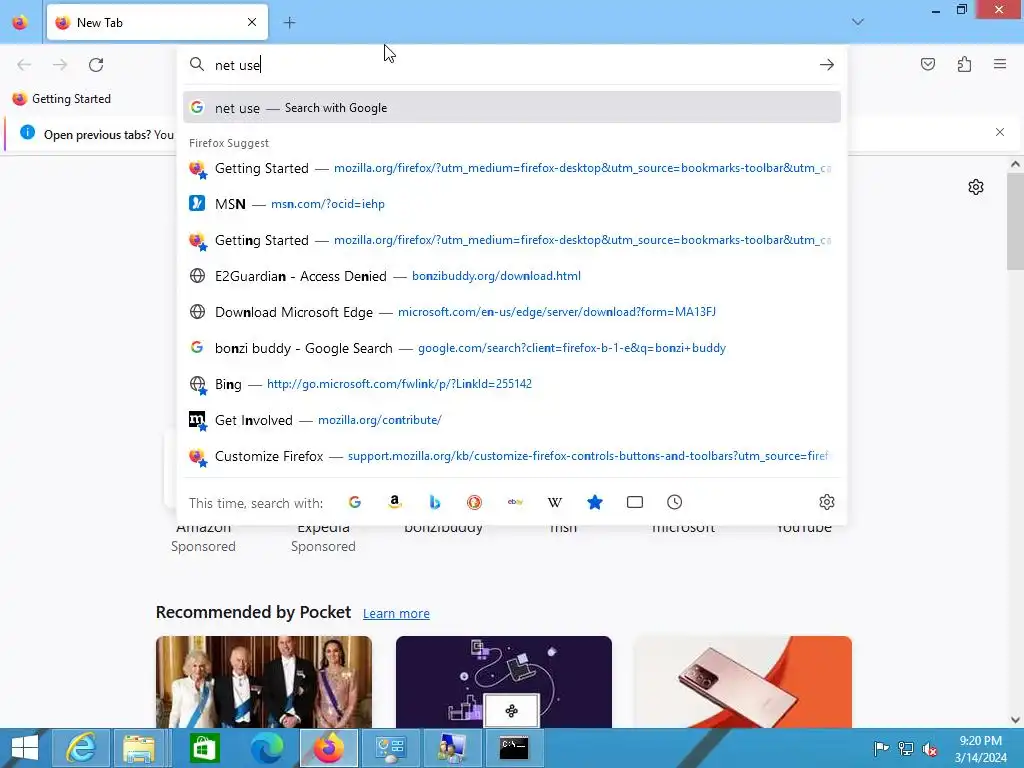Select net use Search with Google suggestion
The image size is (1024, 768).
pyautogui.click(x=511, y=108)
